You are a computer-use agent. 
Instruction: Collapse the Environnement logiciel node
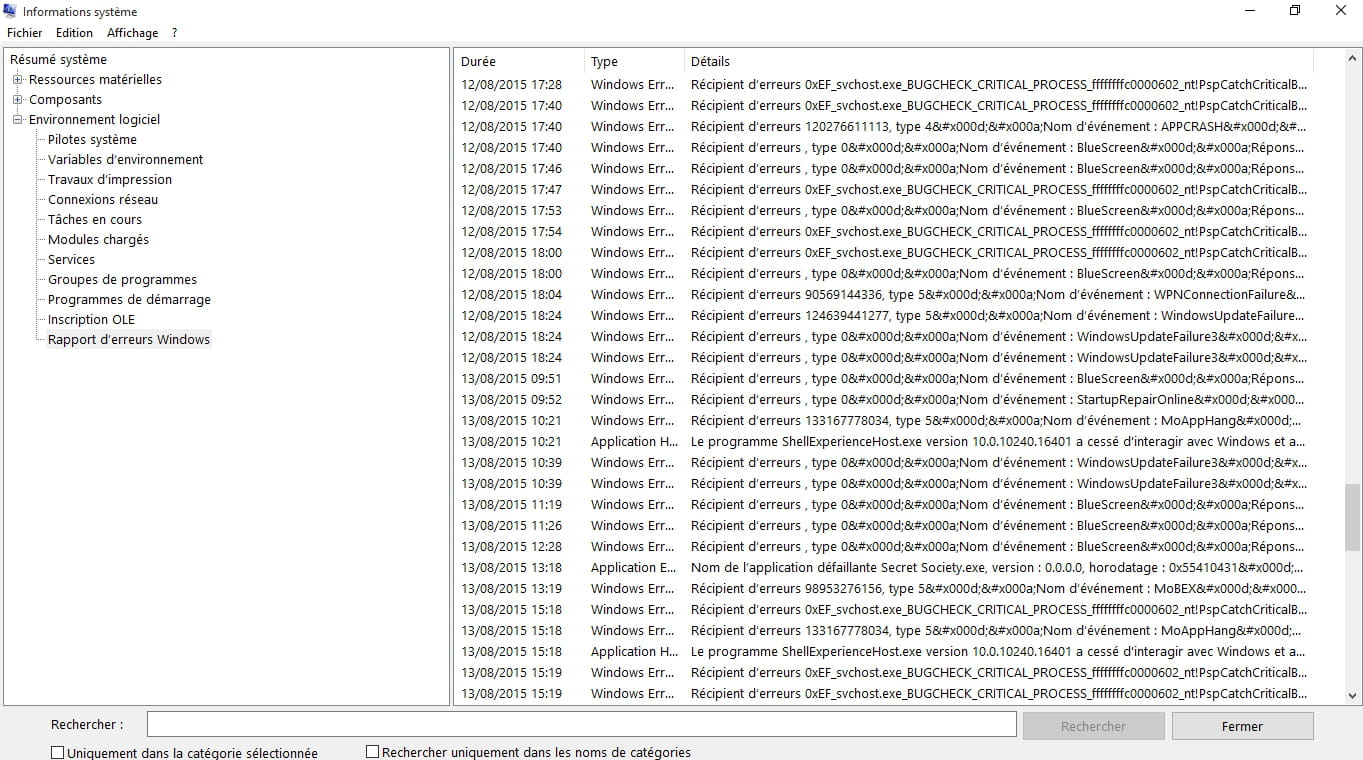coord(18,120)
